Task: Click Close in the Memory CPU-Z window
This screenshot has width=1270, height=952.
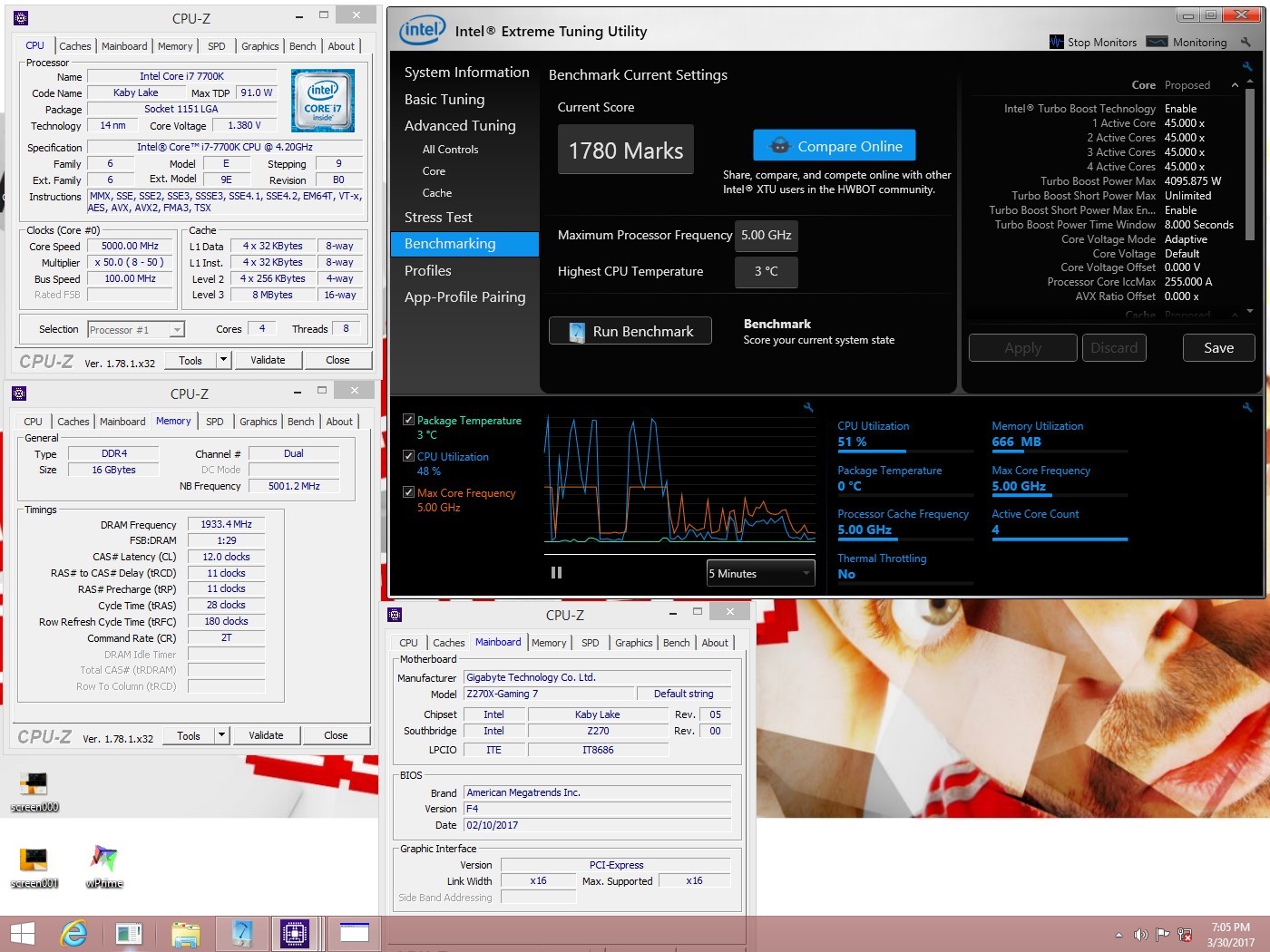Action: pos(336,735)
